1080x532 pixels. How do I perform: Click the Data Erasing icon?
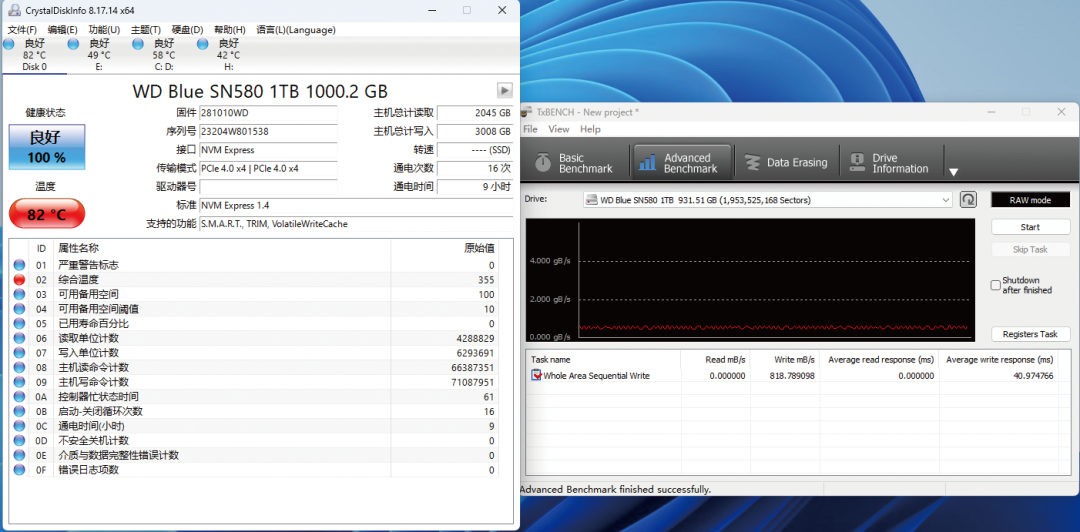[x=752, y=163]
